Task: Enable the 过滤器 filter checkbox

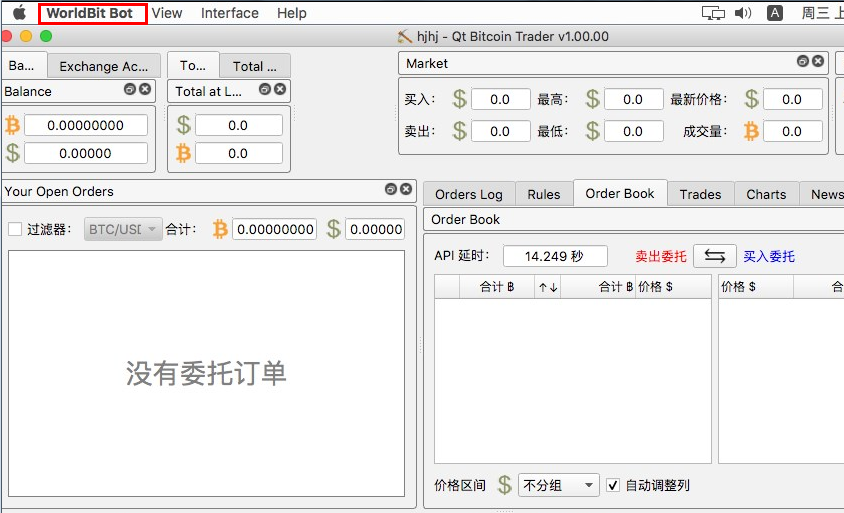Action: point(15,229)
